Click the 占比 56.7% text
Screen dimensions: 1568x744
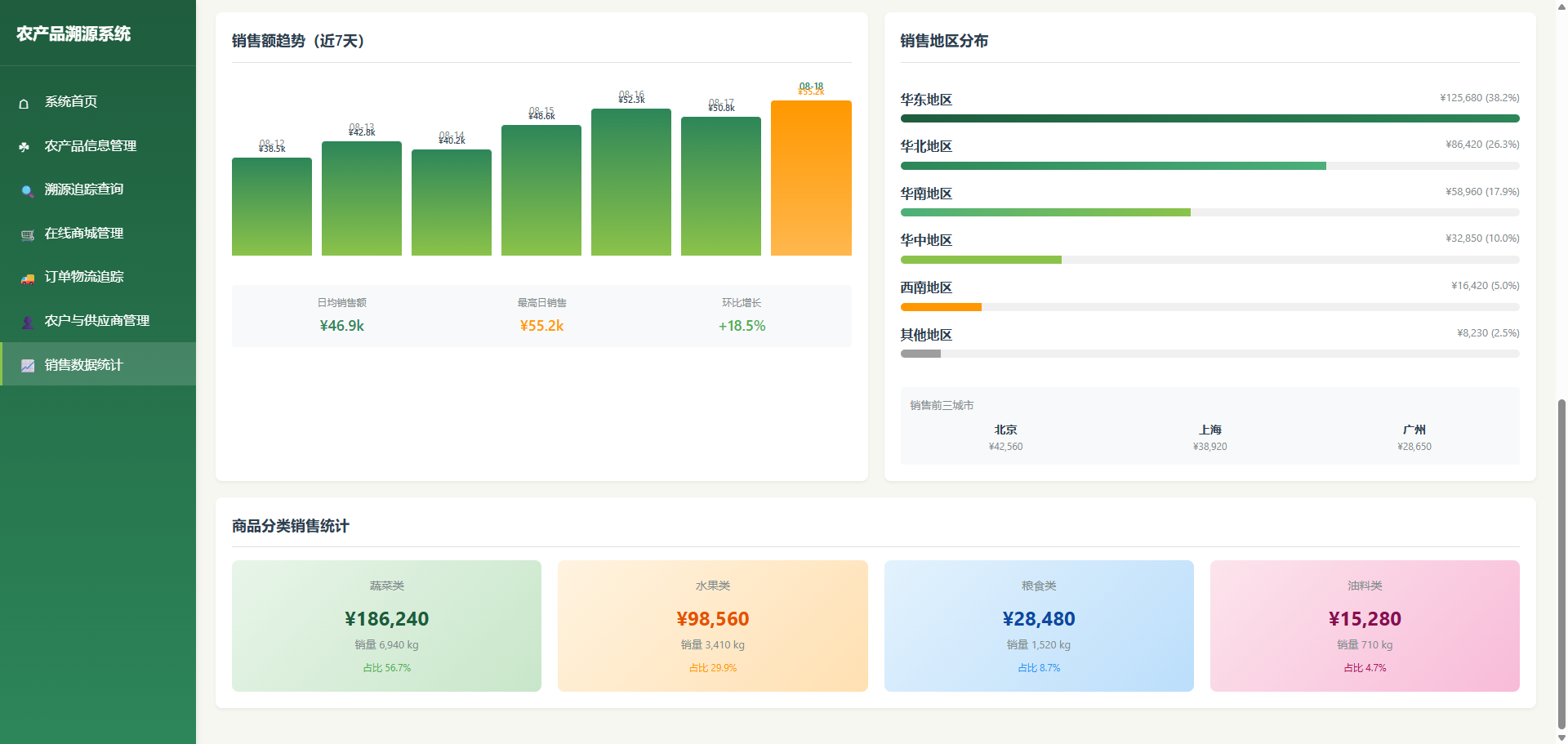coord(386,667)
